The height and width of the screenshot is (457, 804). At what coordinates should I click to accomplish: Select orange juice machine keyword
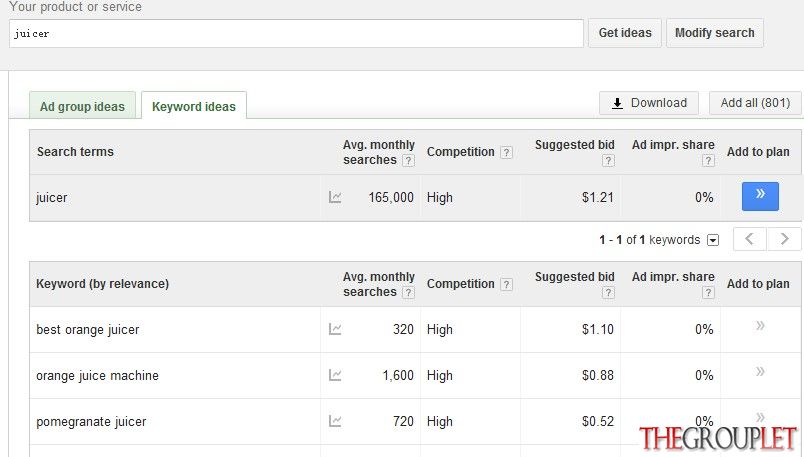point(97,375)
